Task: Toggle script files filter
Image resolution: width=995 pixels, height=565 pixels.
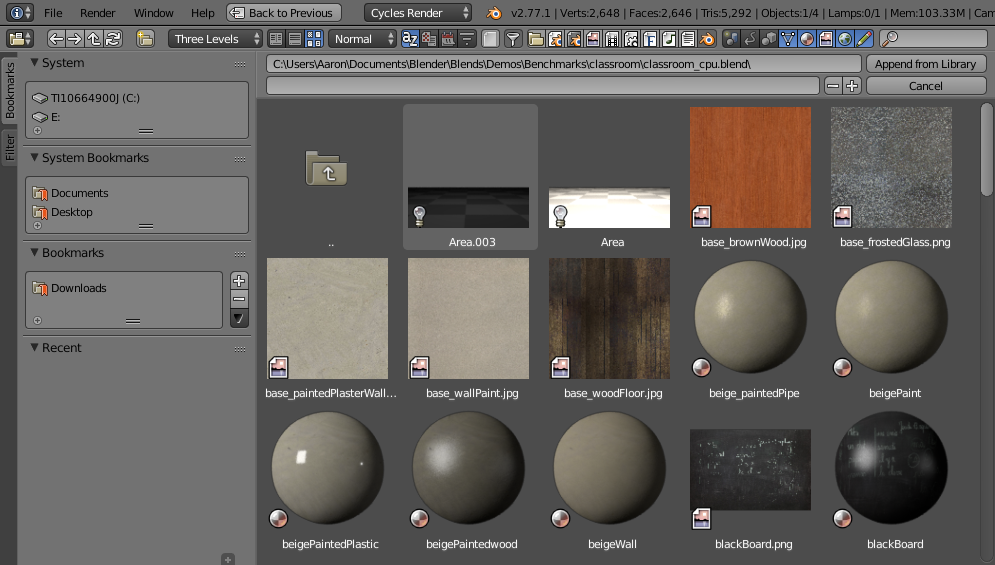Action: pyautogui.click(x=631, y=39)
